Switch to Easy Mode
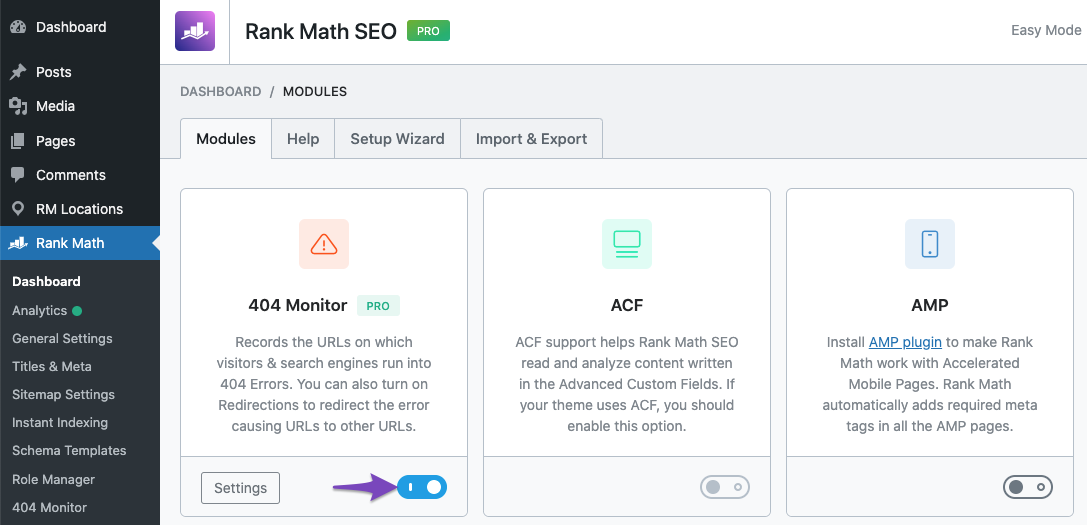Screen dimensions: 1087x525 click(x=1046, y=30)
